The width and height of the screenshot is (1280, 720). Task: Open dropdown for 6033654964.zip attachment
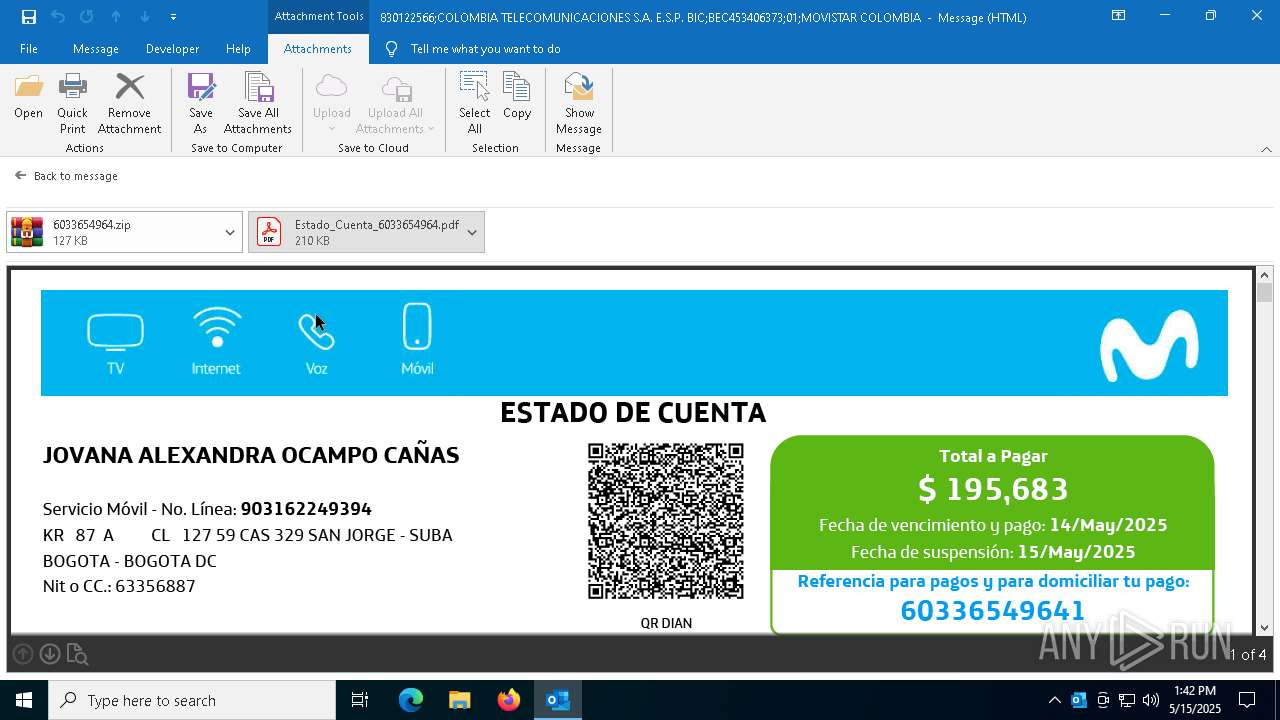pyautogui.click(x=230, y=232)
